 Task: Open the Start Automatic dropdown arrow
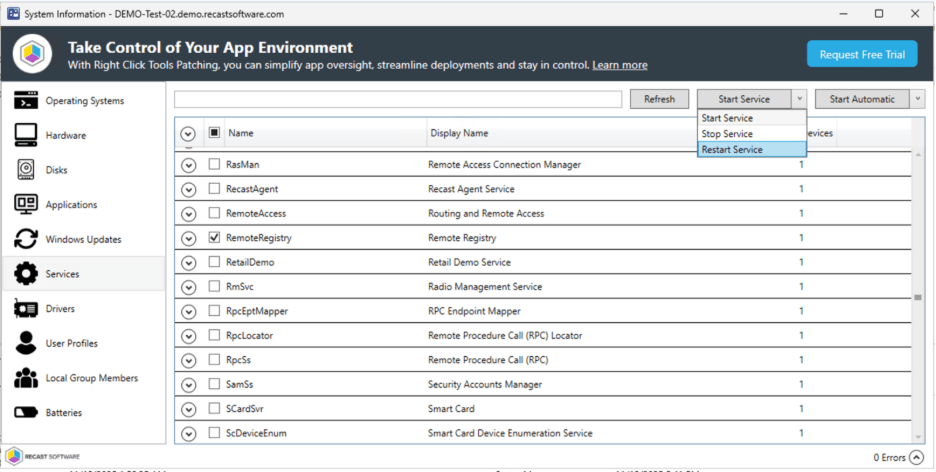click(x=917, y=99)
